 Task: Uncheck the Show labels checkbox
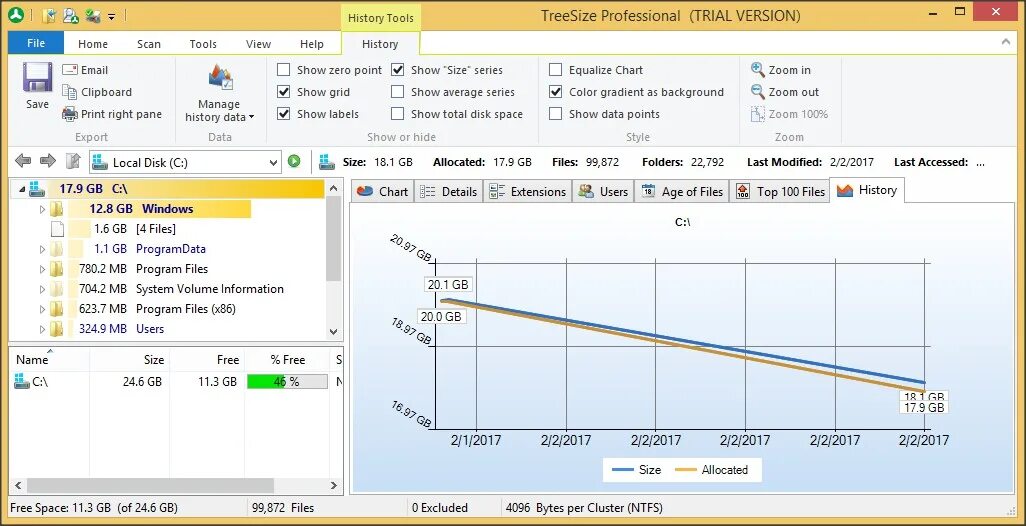point(284,114)
